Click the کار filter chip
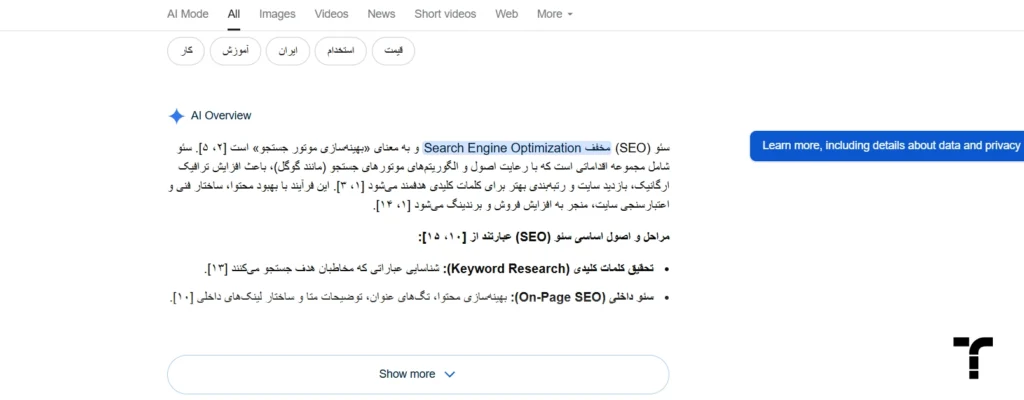This screenshot has height=400, width=1024. [x=186, y=52]
